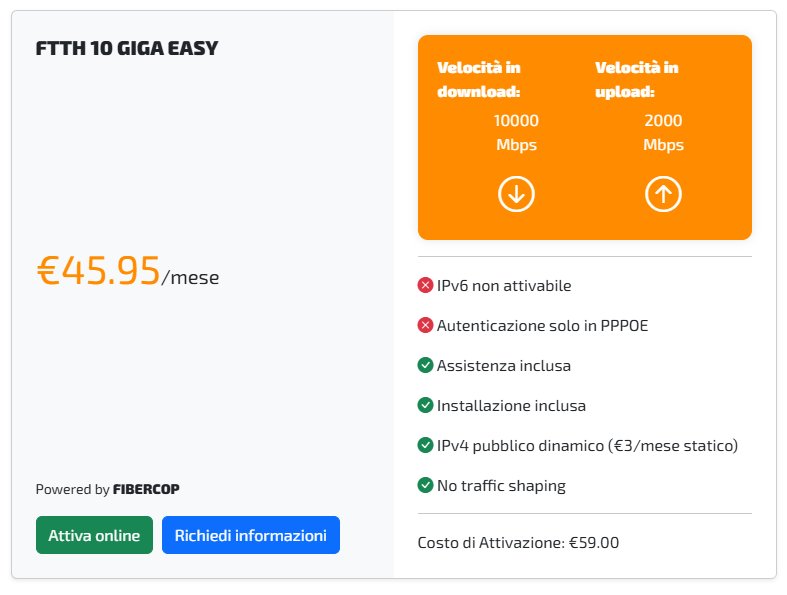Click the No traffic shaping text
This screenshot has height=595, width=787.
501,486
